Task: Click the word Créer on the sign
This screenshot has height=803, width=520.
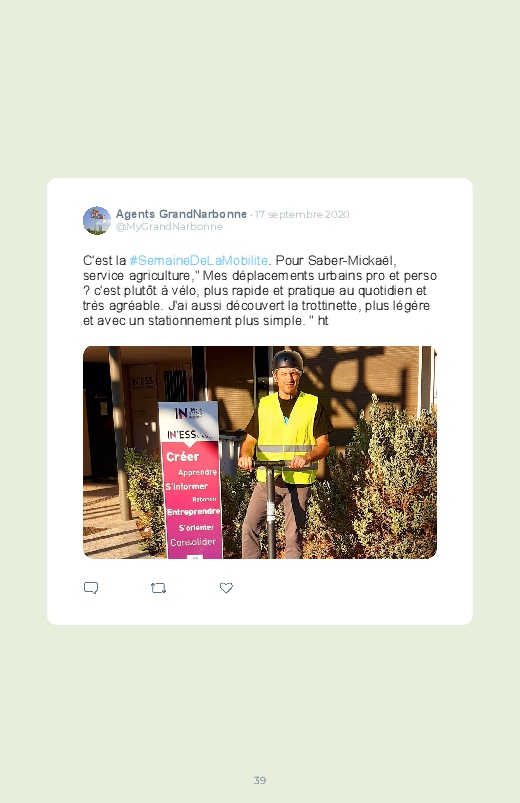Action: coord(182,457)
